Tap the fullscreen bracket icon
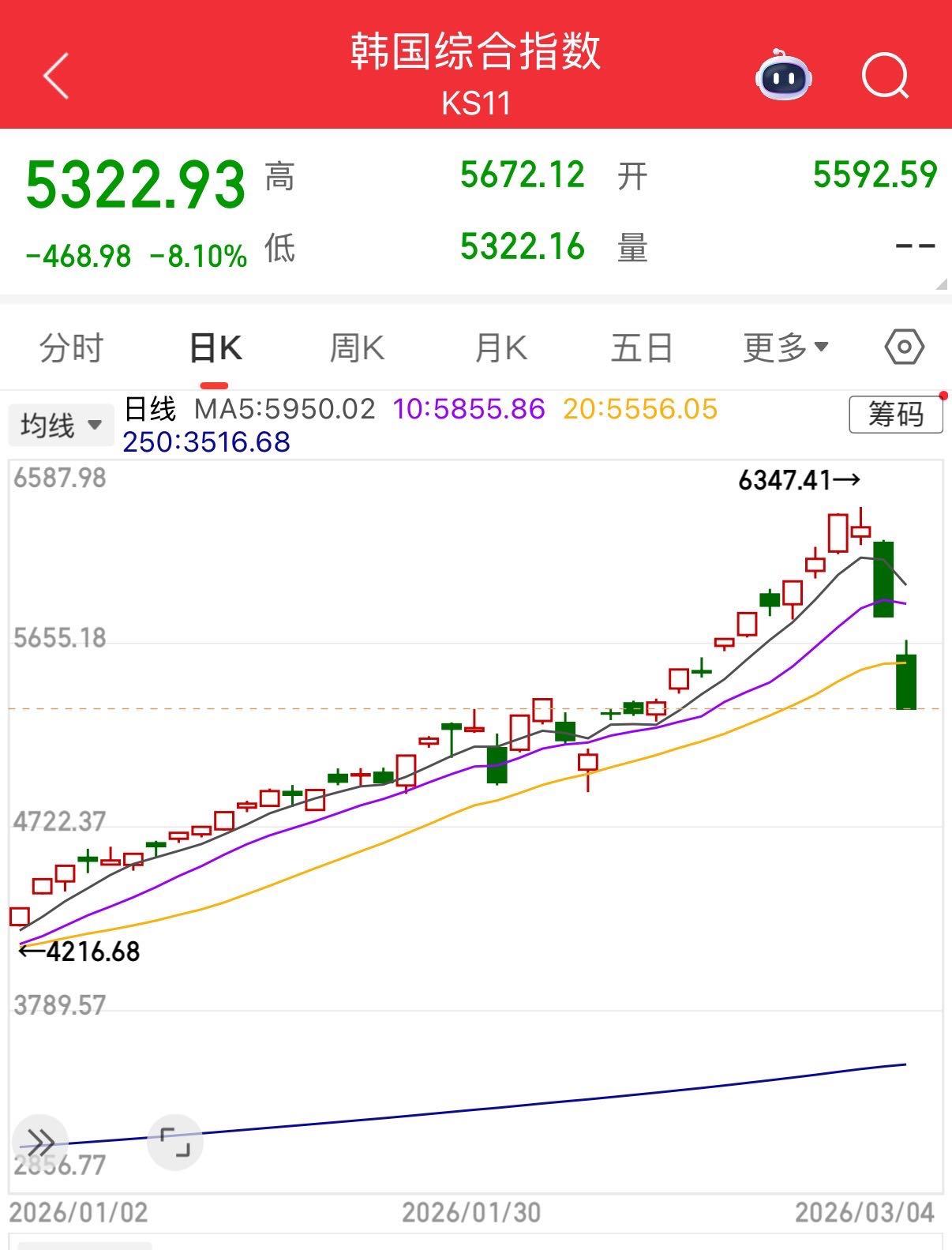This screenshot has width=952, height=1250. tap(175, 1142)
